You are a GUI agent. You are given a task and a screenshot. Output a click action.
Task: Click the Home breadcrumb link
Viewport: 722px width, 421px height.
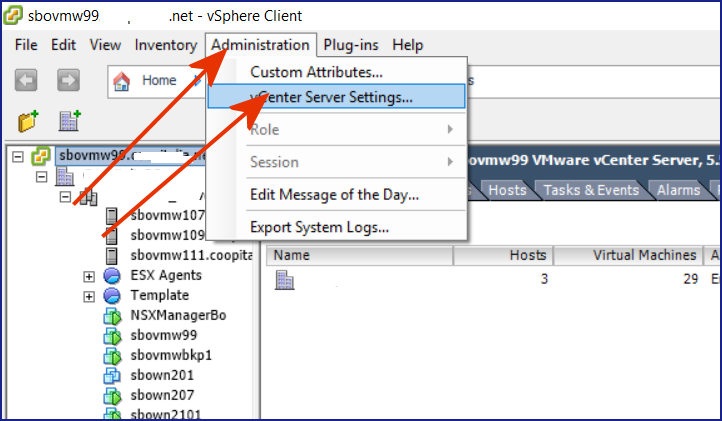pyautogui.click(x=159, y=81)
